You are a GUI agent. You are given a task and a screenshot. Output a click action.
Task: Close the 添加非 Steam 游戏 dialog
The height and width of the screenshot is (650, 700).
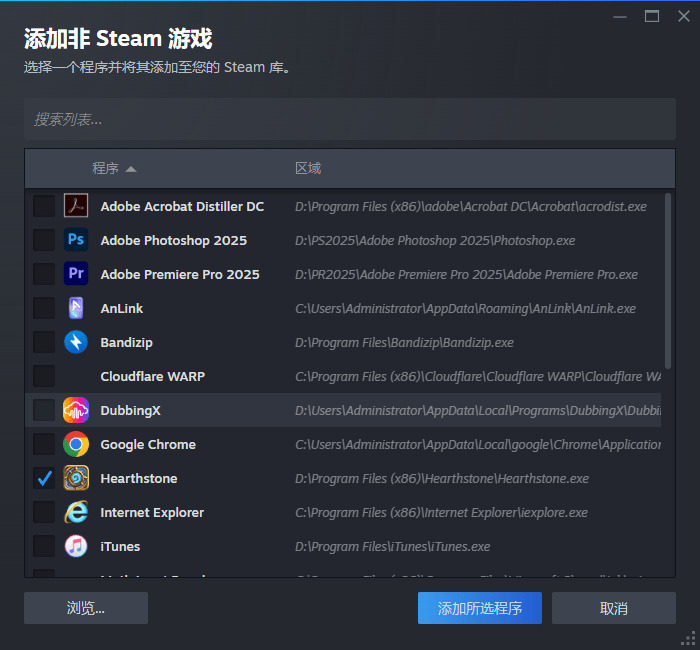click(683, 17)
